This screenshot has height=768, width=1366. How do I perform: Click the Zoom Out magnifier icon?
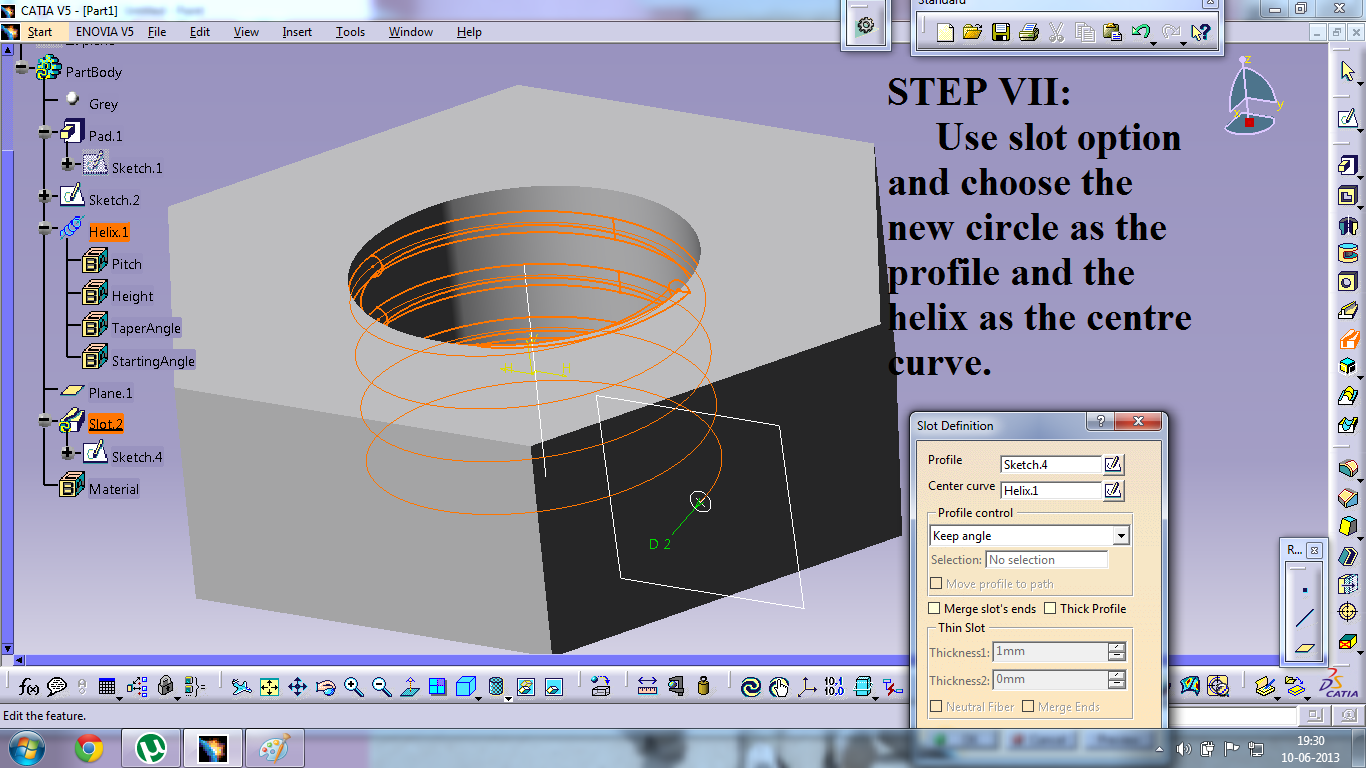pyautogui.click(x=381, y=686)
